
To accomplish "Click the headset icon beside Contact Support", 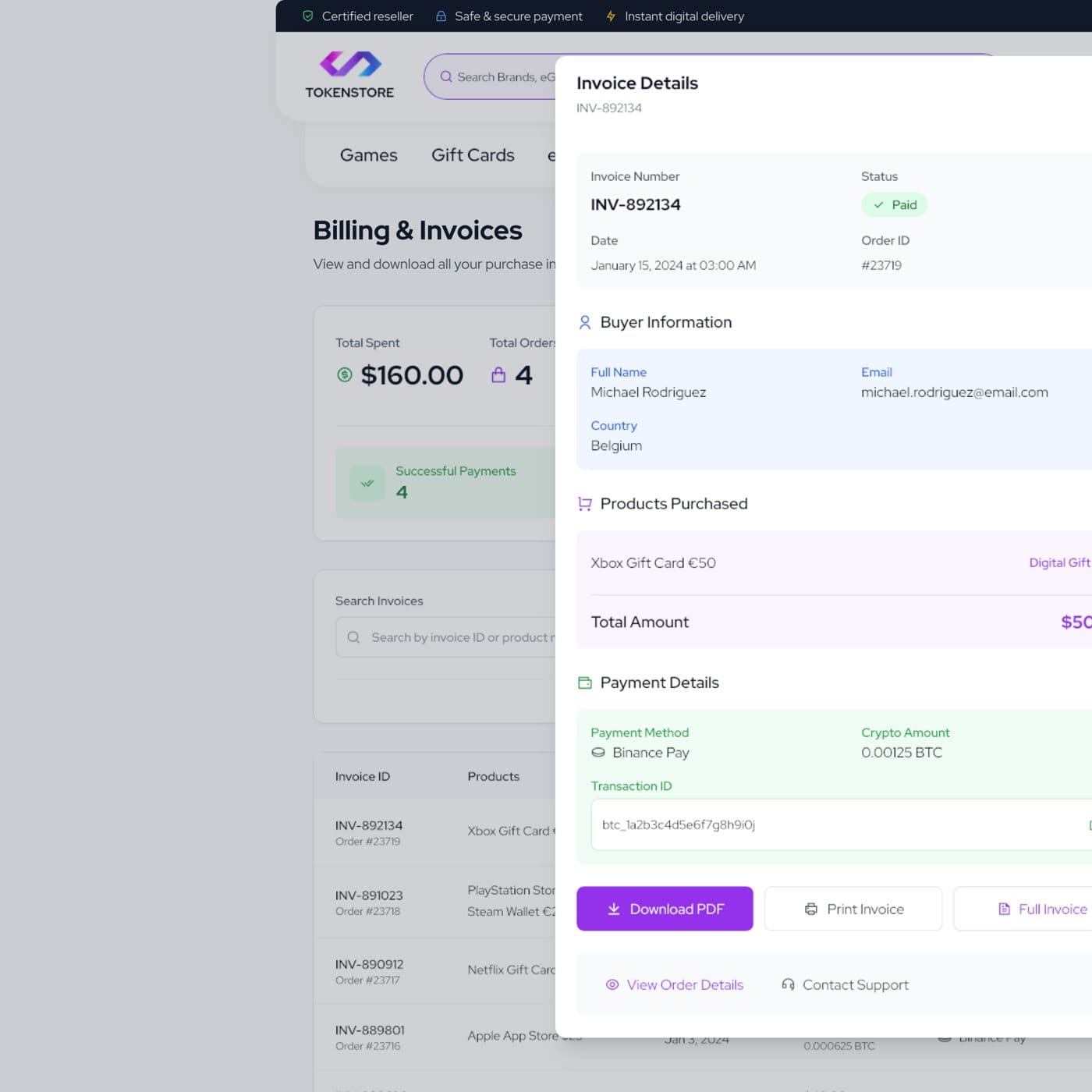I will click(788, 985).
